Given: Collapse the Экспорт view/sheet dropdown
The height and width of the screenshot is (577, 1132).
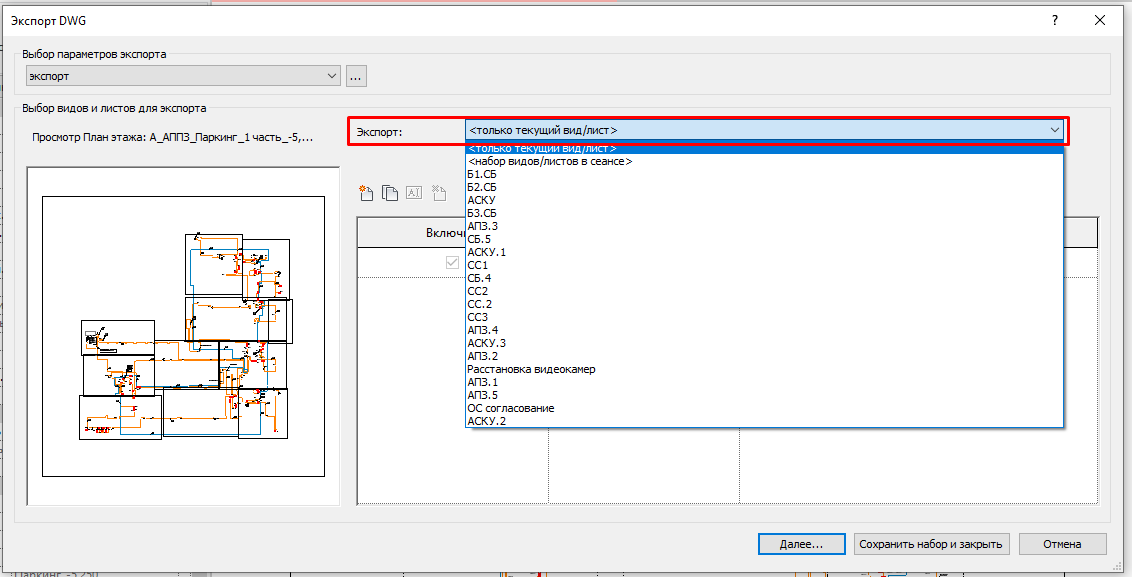Looking at the screenshot, I should tap(1054, 130).
